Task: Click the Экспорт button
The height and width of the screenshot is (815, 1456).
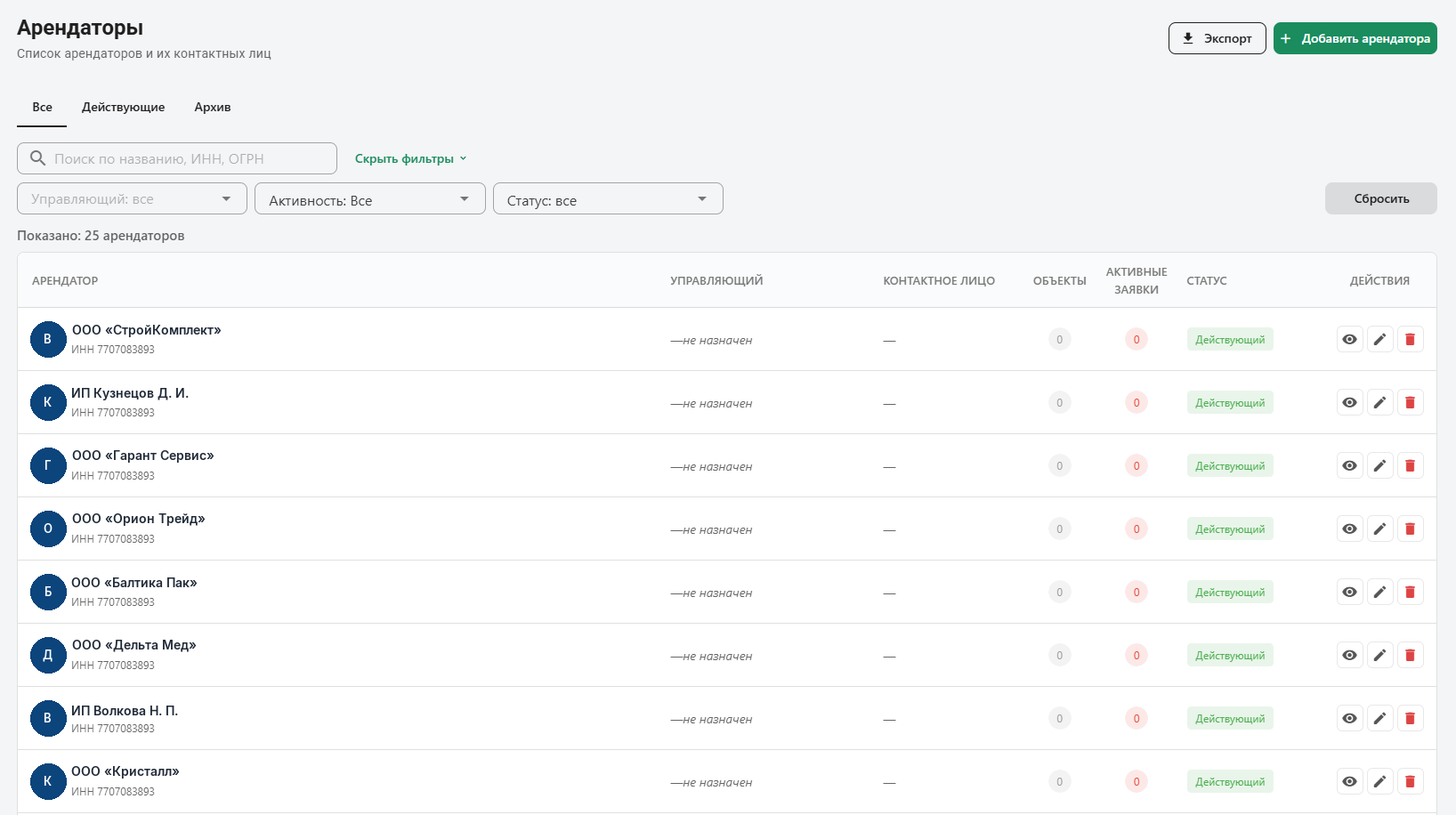Action: tap(1217, 38)
